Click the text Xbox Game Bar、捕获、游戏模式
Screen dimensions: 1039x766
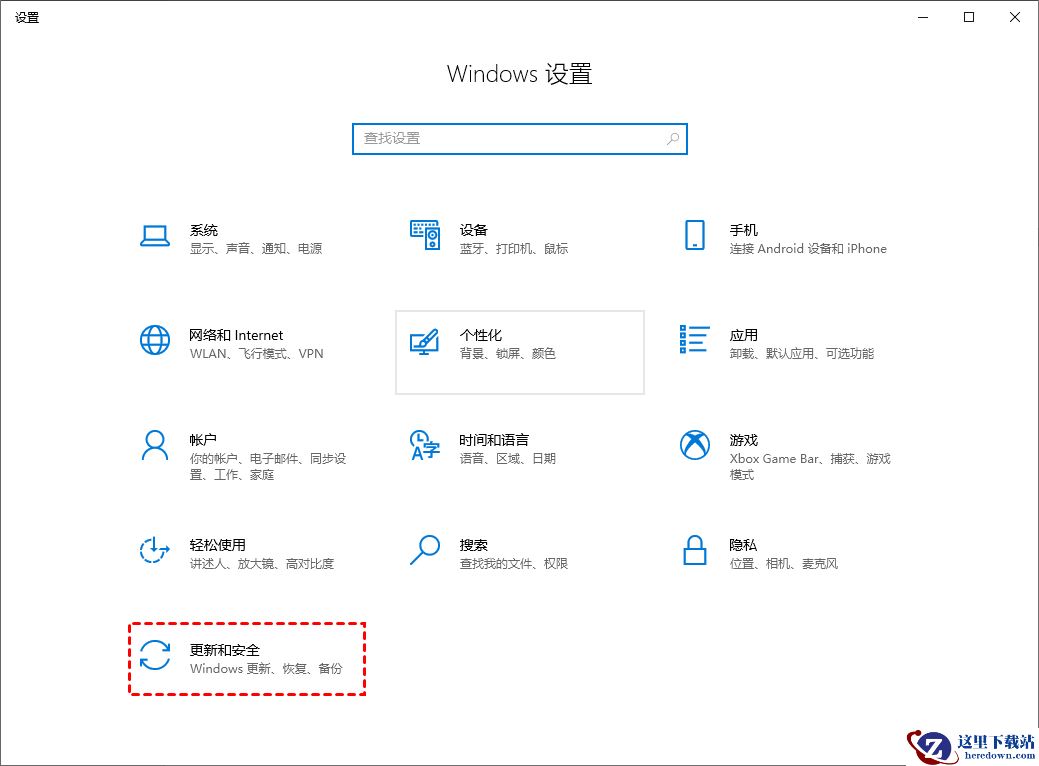point(810,466)
